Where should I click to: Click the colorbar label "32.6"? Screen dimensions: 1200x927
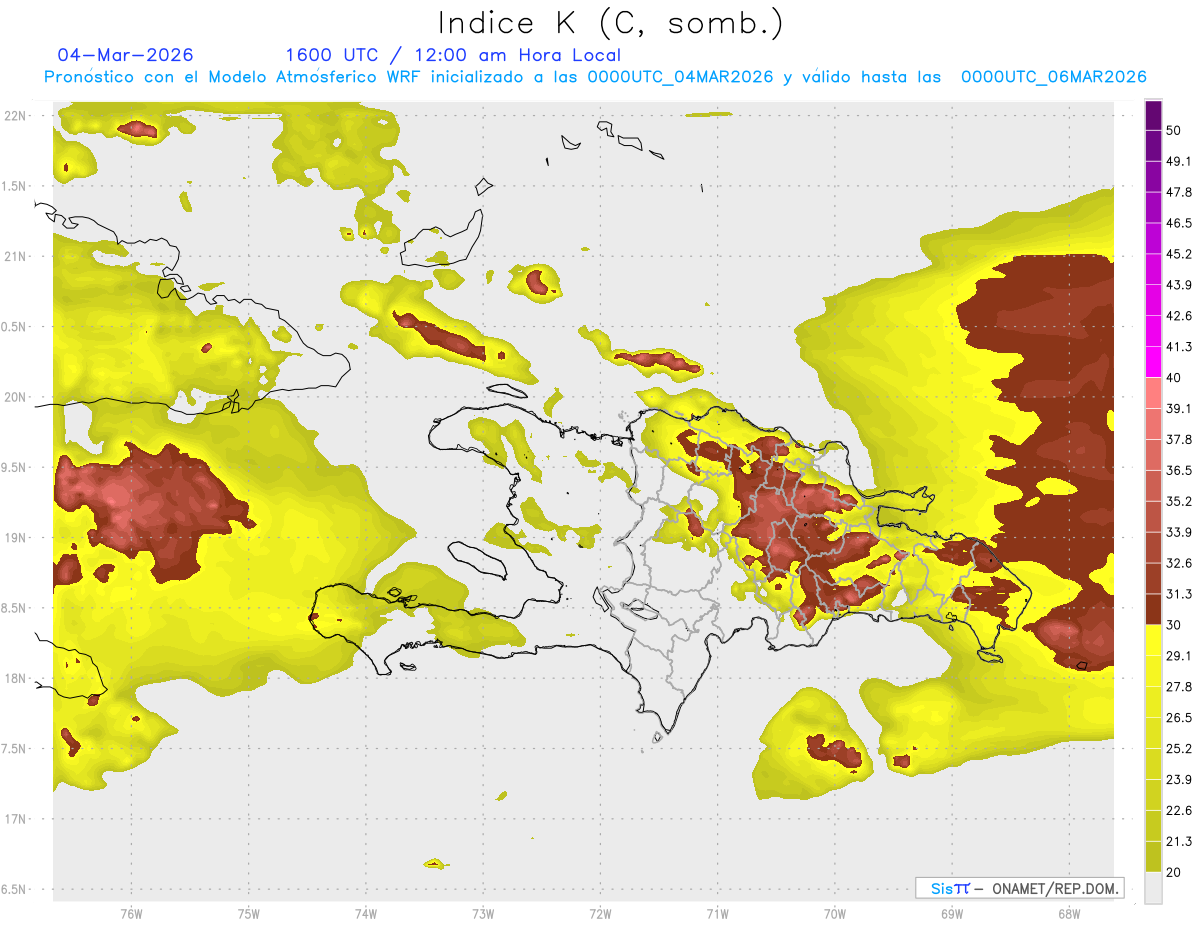pyautogui.click(x=1179, y=563)
